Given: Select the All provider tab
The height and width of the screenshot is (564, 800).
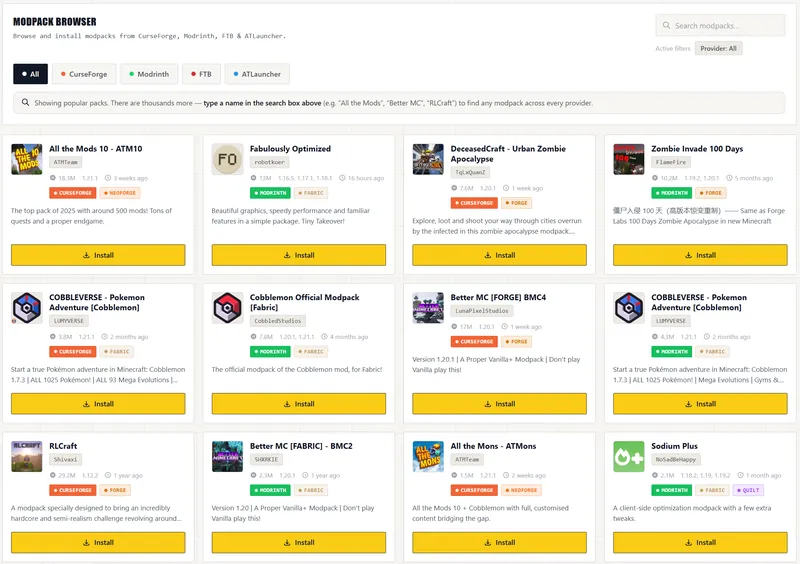Looking at the screenshot, I should tap(31, 74).
